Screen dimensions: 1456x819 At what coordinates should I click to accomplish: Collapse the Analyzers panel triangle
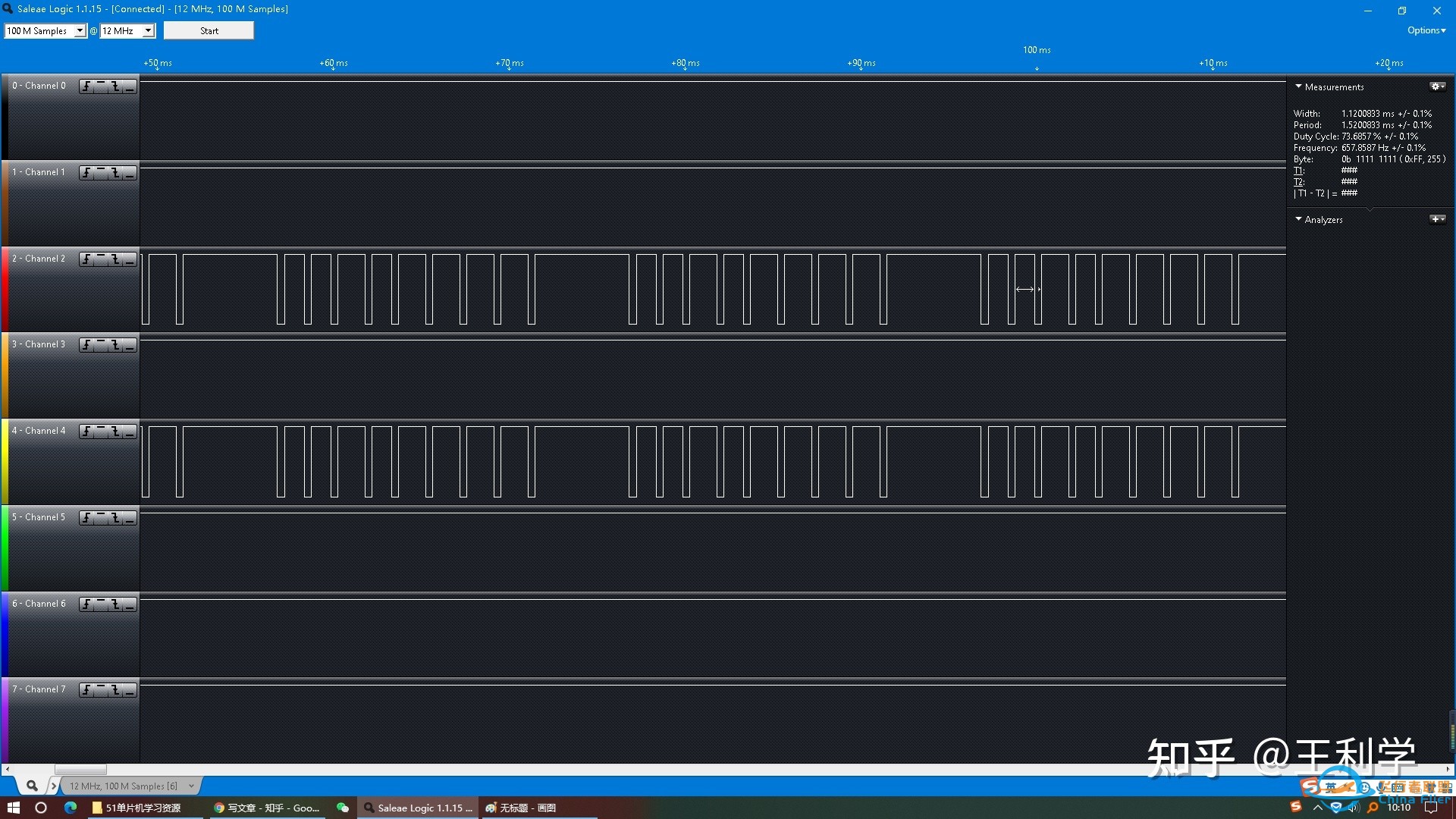pos(1298,219)
